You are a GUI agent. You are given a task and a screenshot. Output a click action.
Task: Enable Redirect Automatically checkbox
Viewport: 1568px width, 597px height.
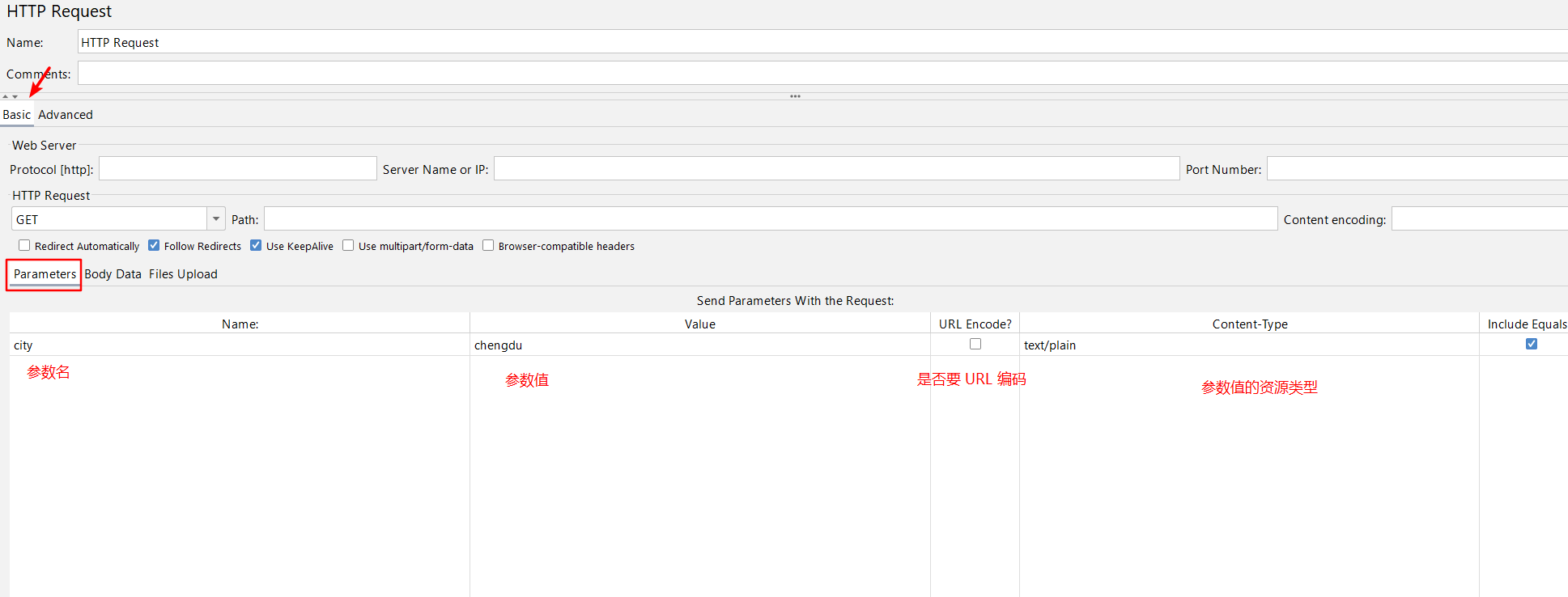tap(24, 246)
